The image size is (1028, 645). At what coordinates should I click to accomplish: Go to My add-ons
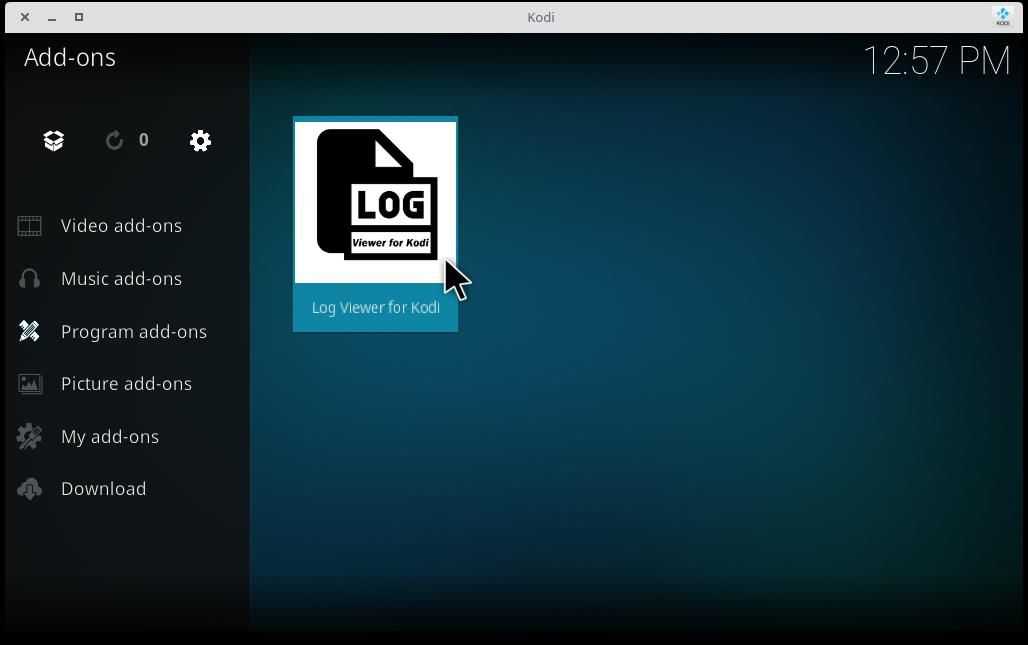110,436
